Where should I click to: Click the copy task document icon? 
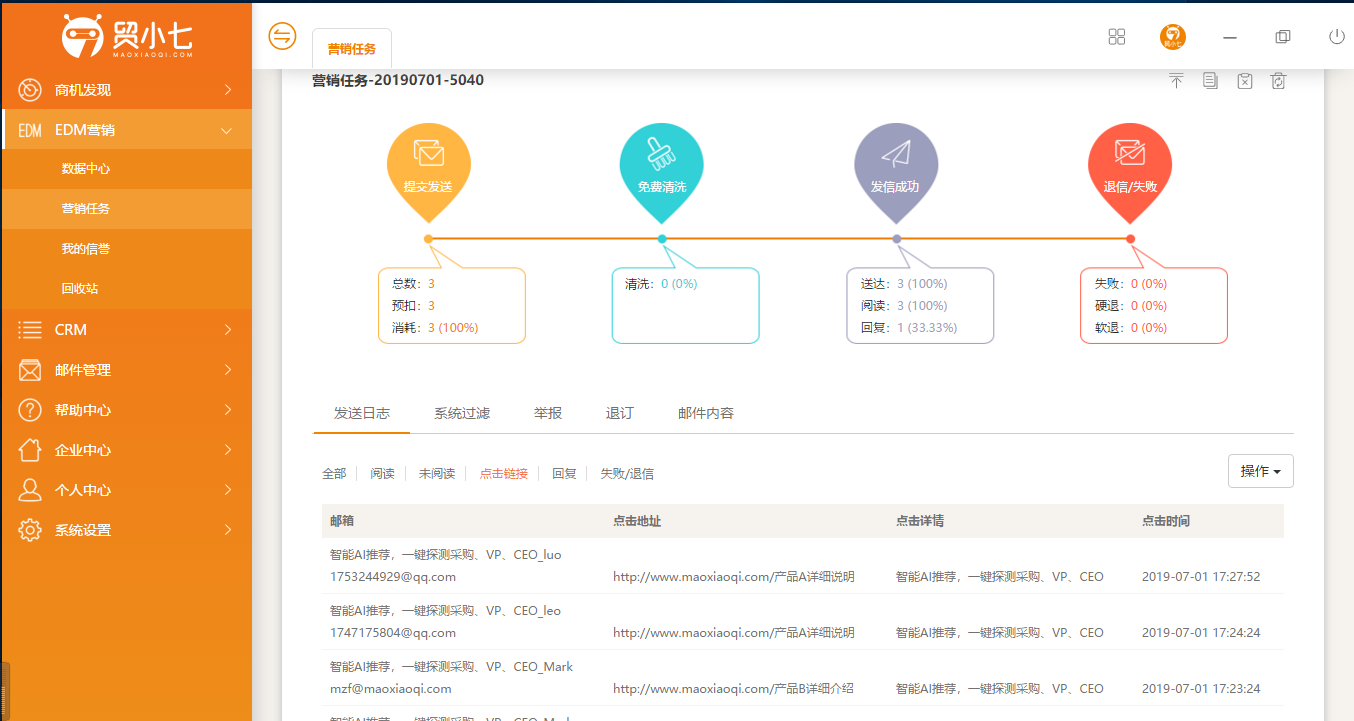tap(1210, 81)
